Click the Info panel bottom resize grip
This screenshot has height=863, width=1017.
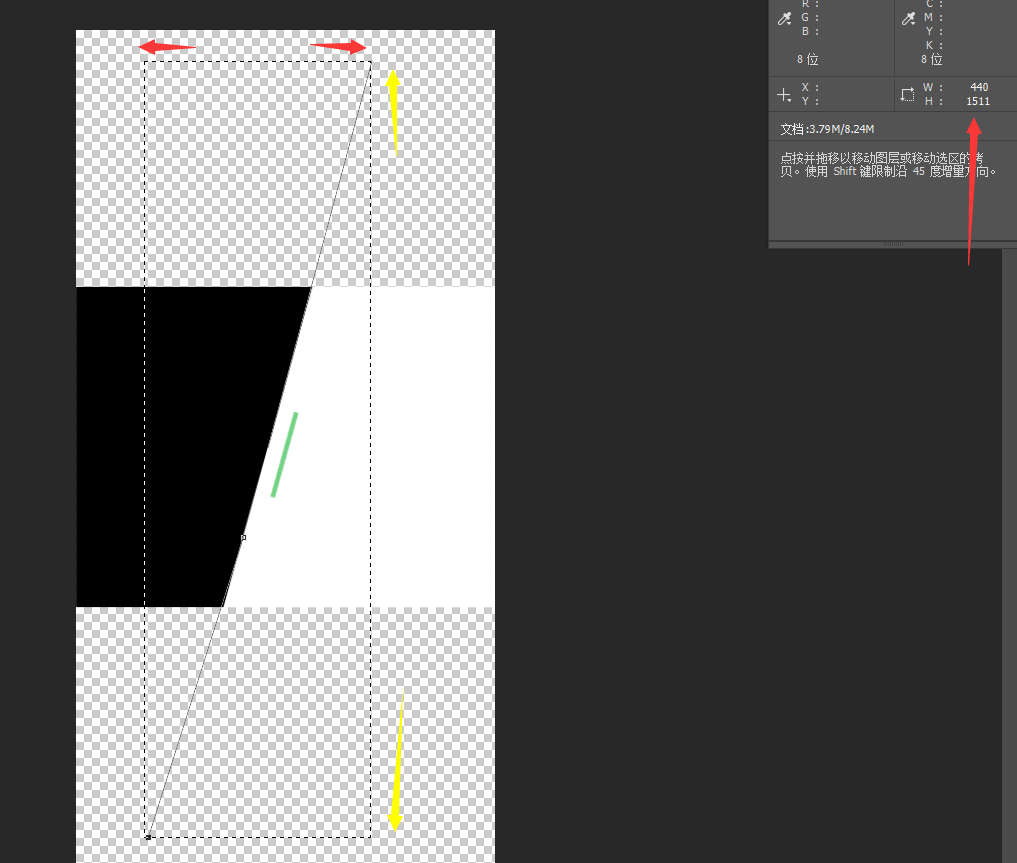tap(892, 244)
